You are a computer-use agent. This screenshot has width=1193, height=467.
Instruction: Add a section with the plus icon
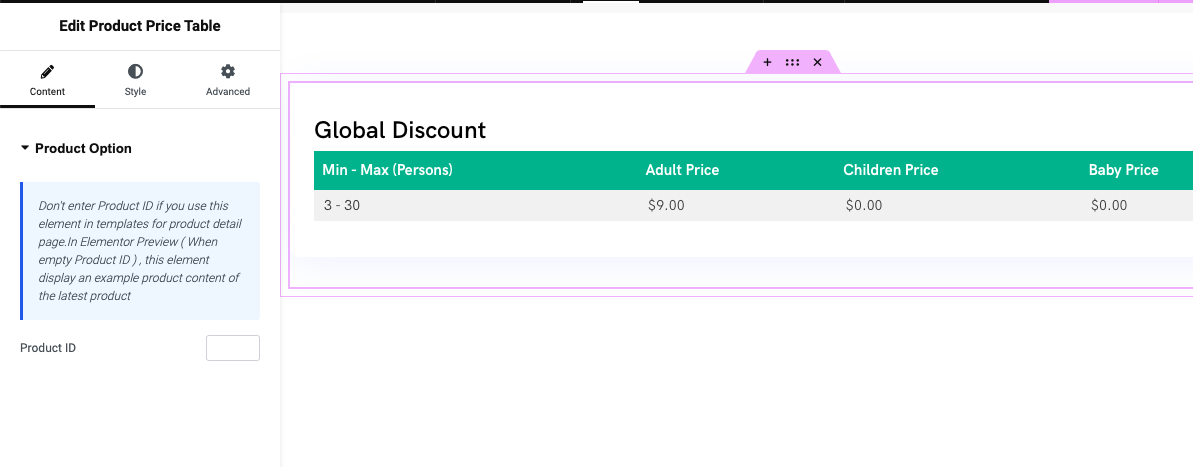[x=767, y=62]
